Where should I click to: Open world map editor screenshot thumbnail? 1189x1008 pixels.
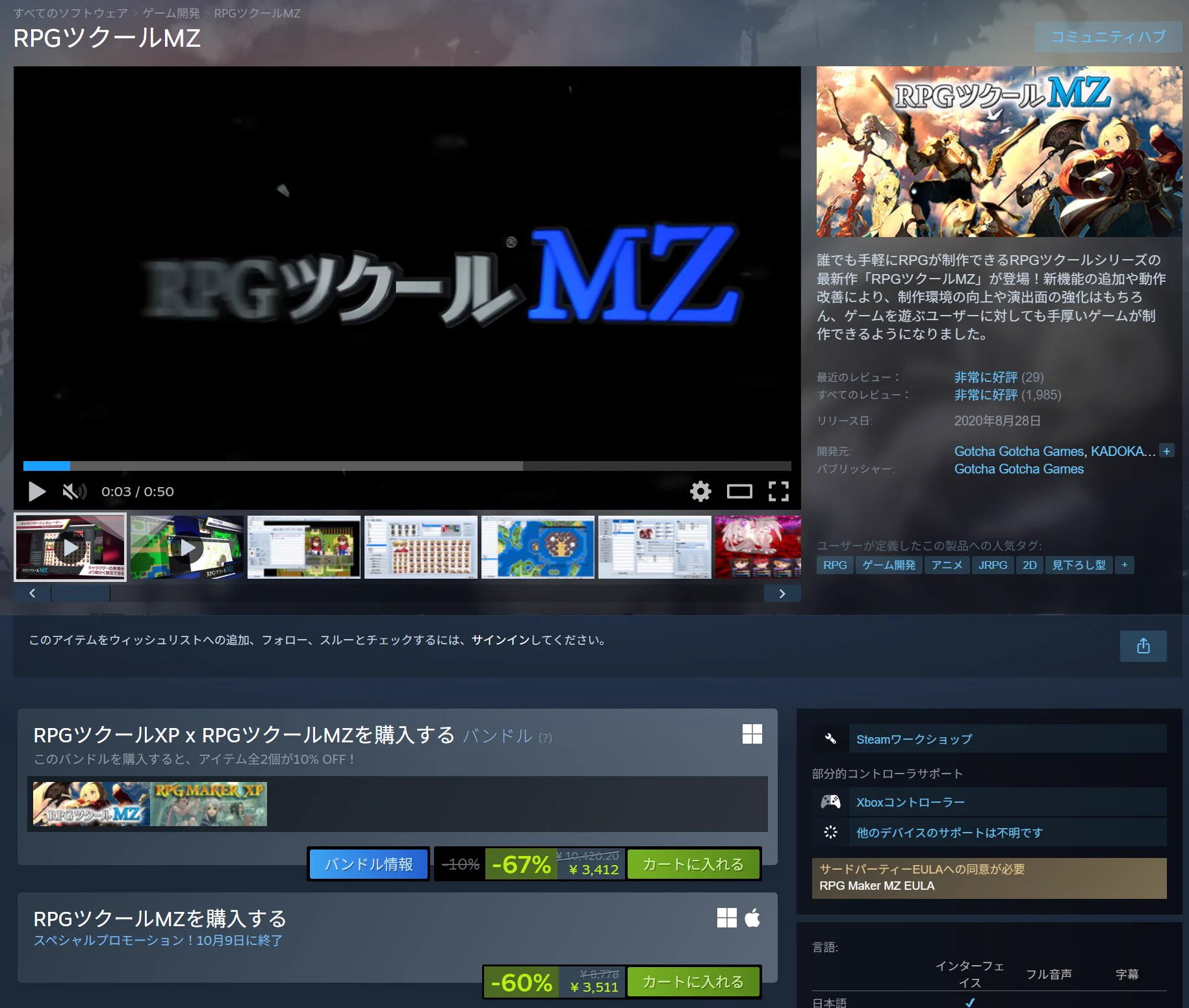point(538,547)
